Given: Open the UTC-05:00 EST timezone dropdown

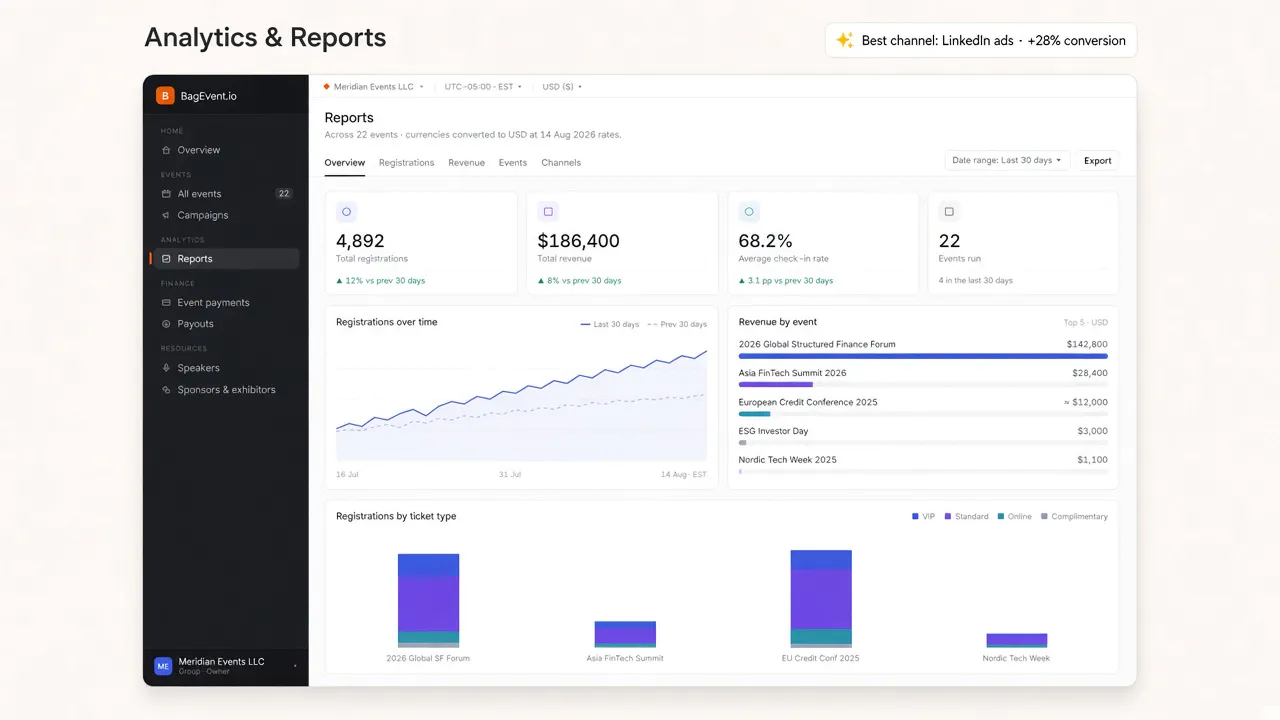Looking at the screenshot, I should (x=483, y=87).
